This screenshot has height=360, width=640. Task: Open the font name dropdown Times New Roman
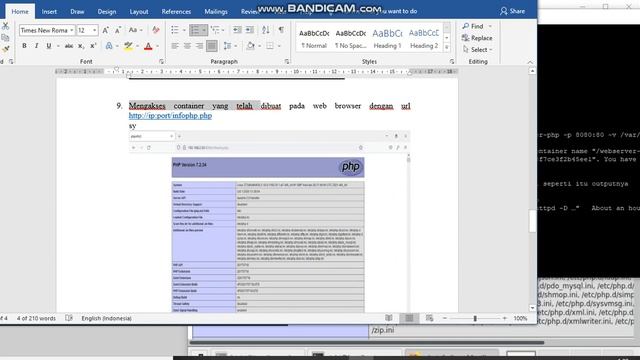click(71, 31)
